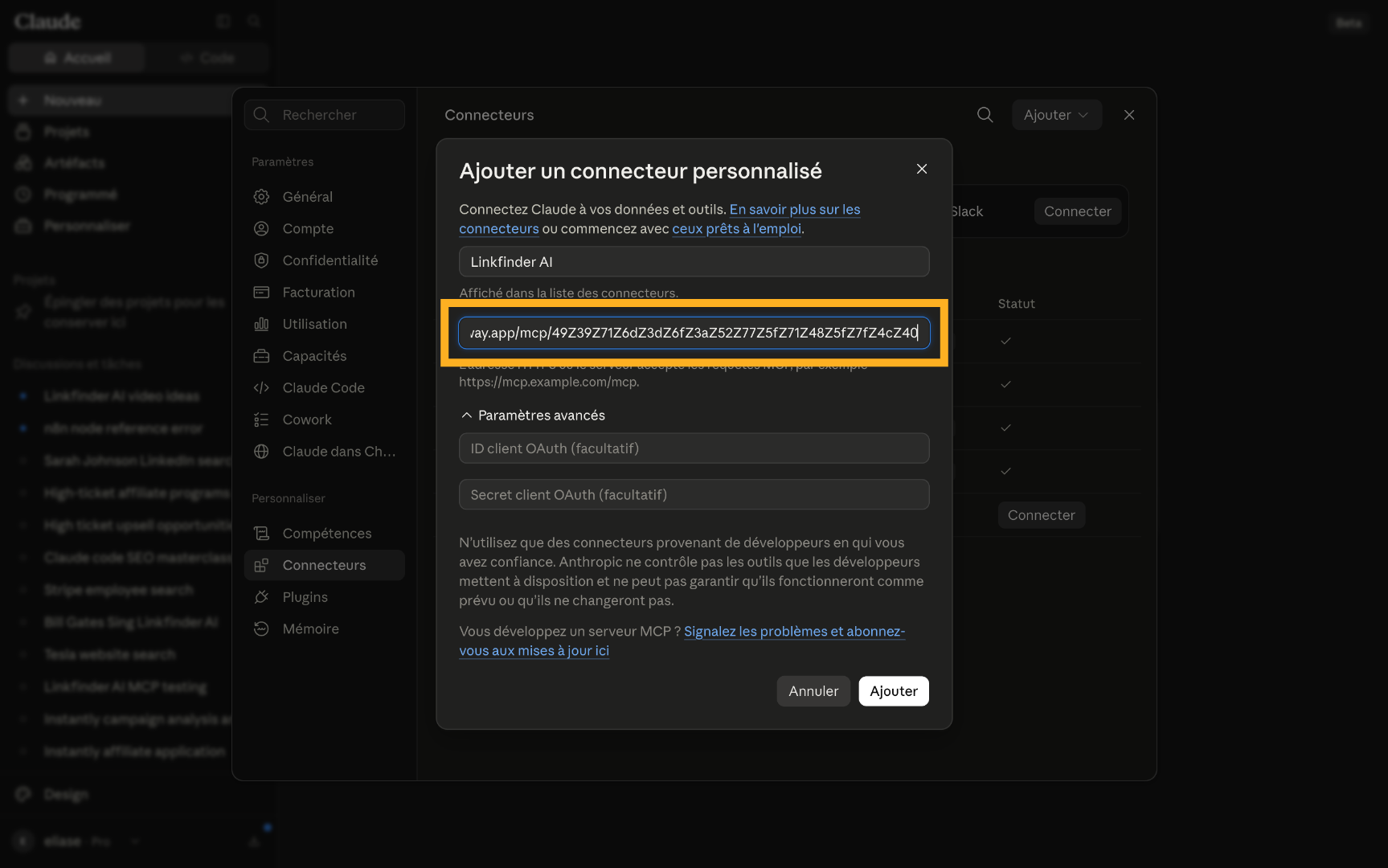1388x868 pixels.
Task: Click the Utilisation chart icon
Action: click(261, 324)
